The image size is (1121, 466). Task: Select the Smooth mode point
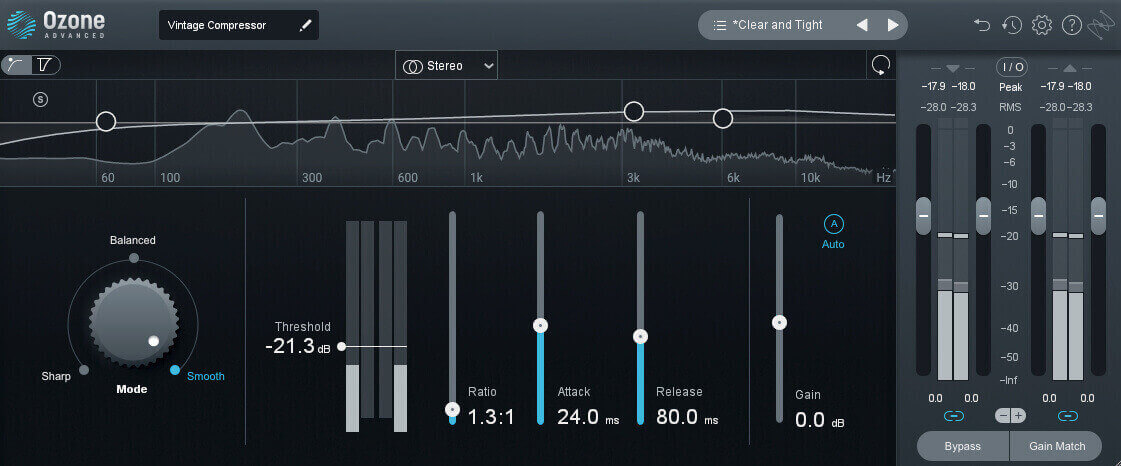[x=175, y=370]
